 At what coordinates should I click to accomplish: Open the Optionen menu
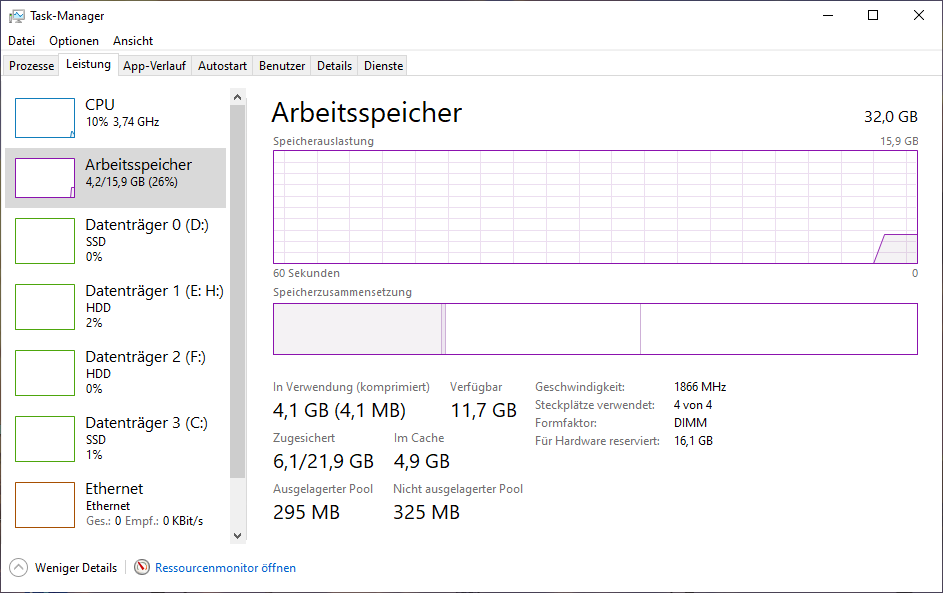point(73,41)
